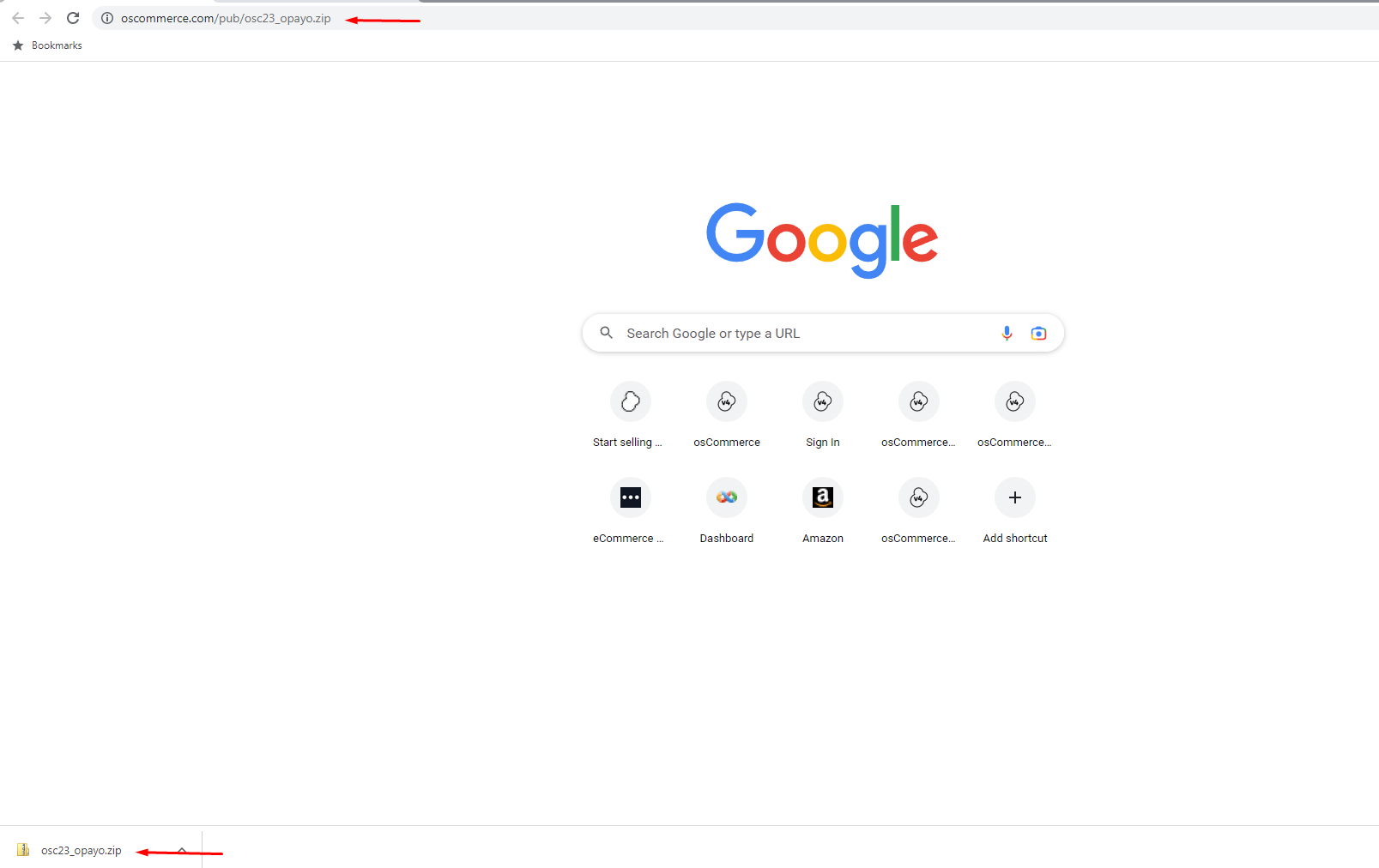Open the Bookmarks star folder
Image resolution: width=1379 pixels, height=868 pixels.
(18, 45)
